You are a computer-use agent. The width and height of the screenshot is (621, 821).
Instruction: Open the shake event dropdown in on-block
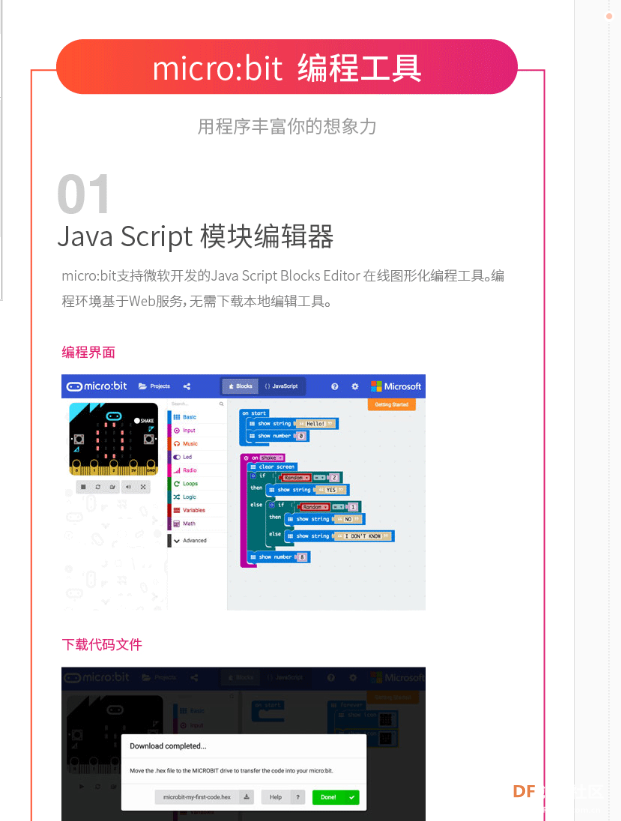269,457
